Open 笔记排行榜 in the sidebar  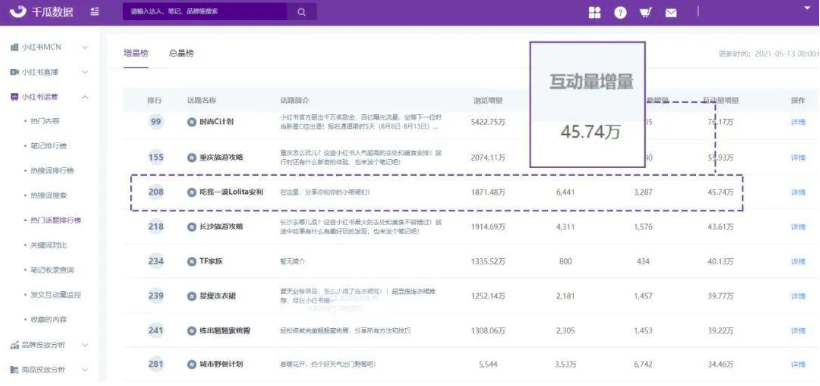pyautogui.click(x=49, y=146)
